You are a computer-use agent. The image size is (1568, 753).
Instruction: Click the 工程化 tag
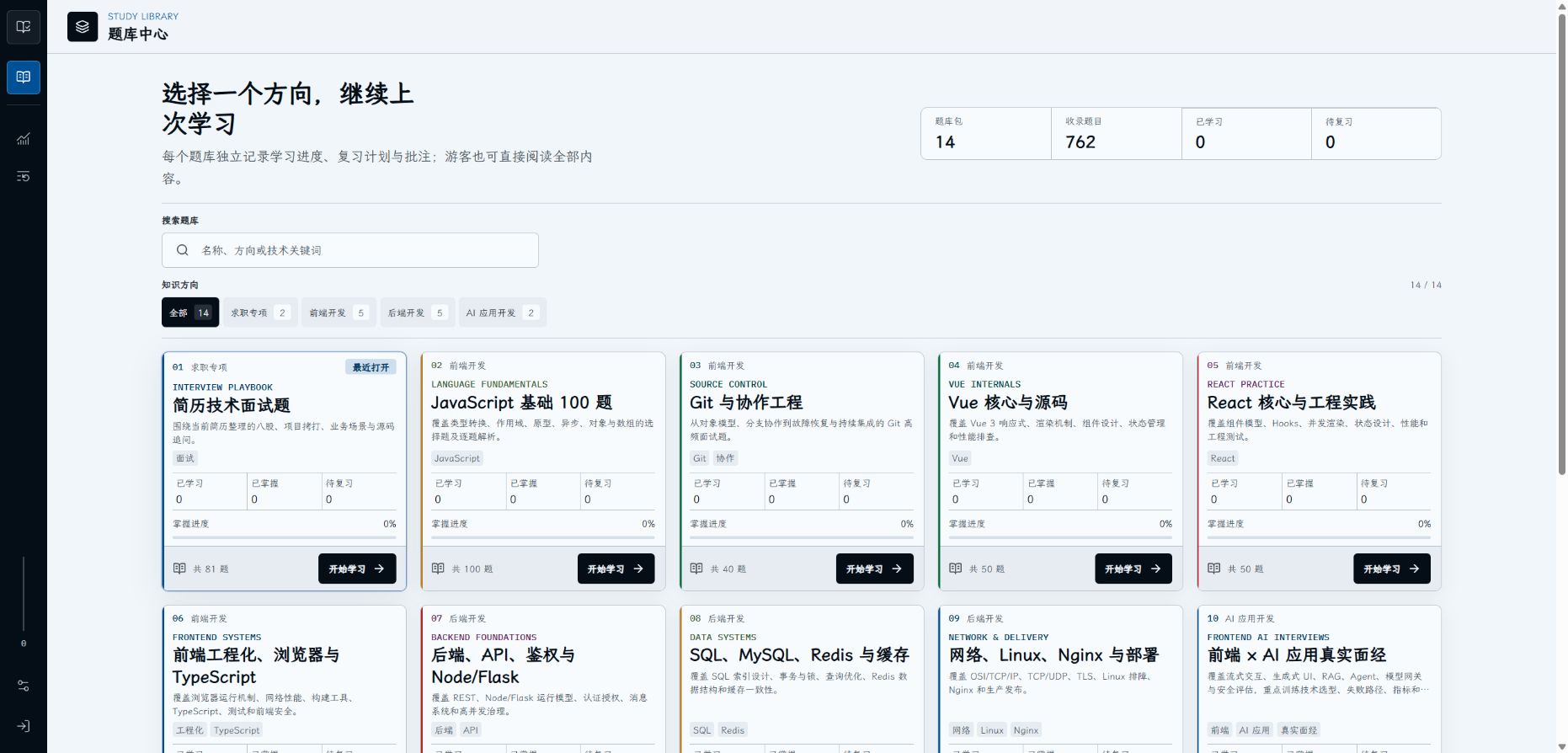point(189,730)
